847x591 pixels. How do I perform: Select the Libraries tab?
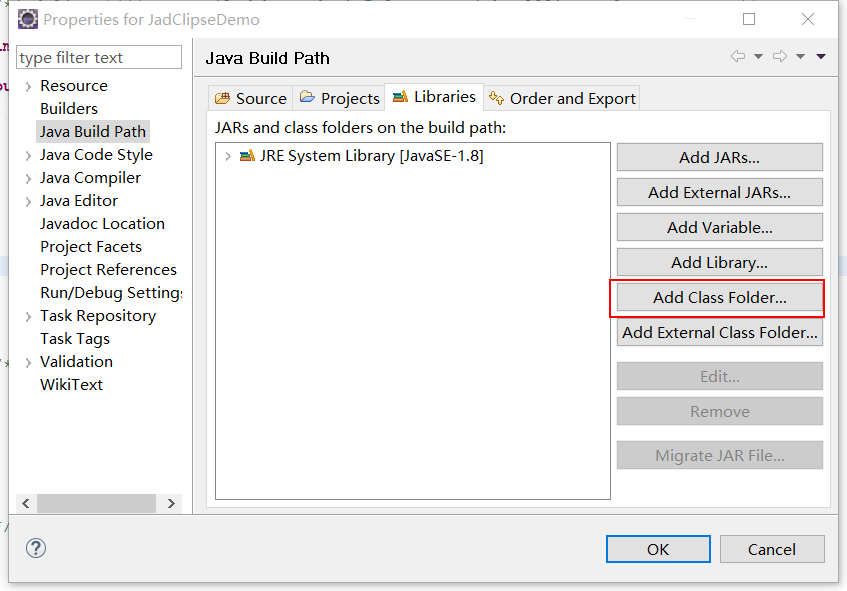click(x=434, y=97)
